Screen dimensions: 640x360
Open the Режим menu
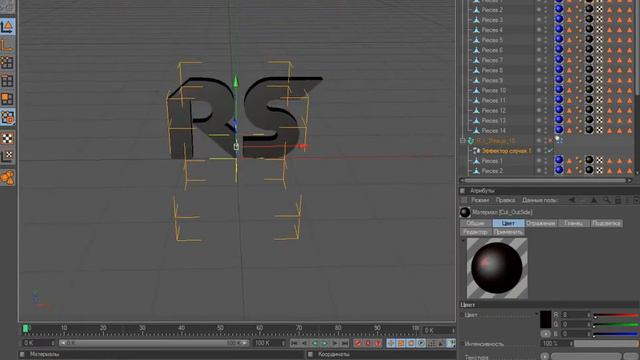tap(480, 200)
